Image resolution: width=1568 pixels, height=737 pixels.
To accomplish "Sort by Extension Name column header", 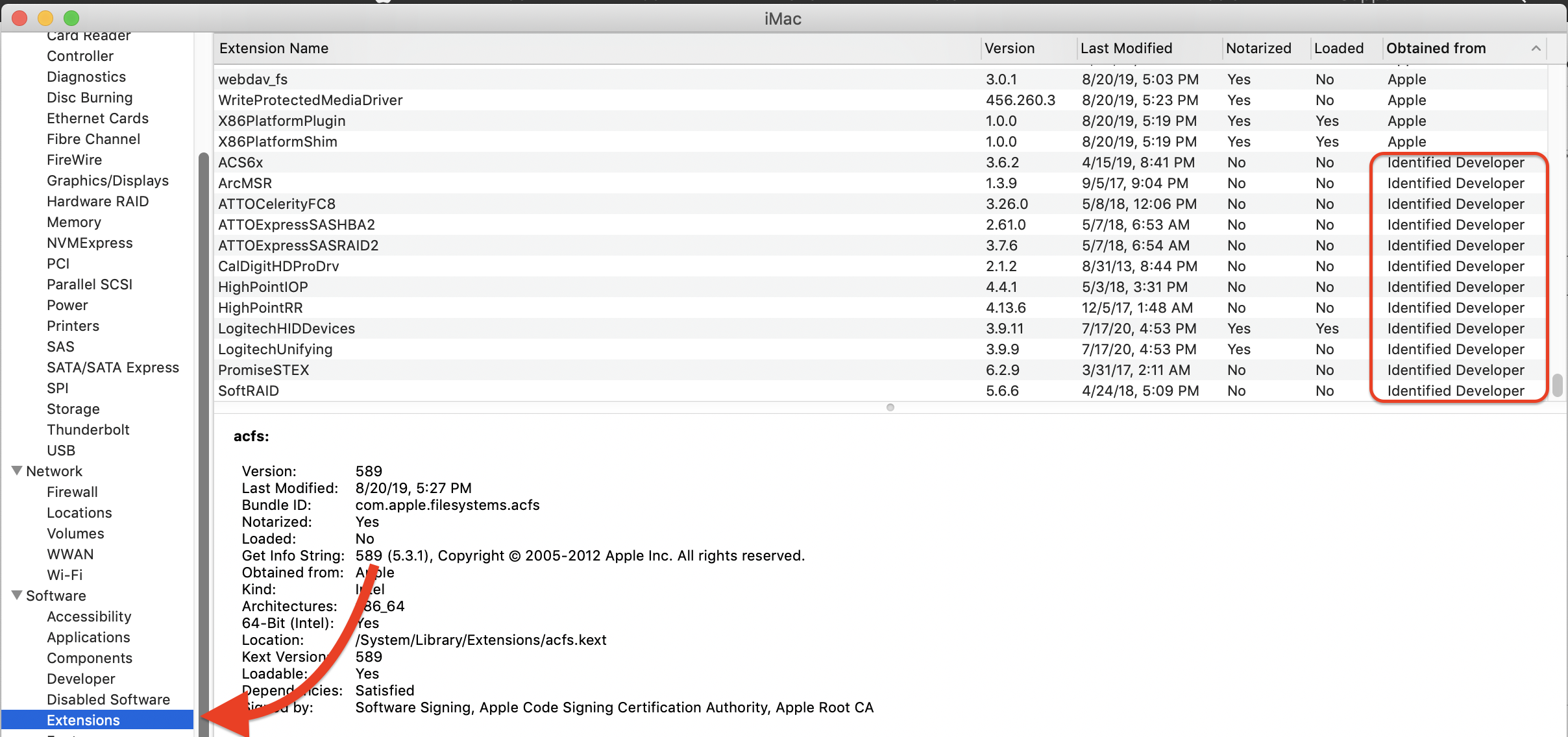I will tap(273, 49).
